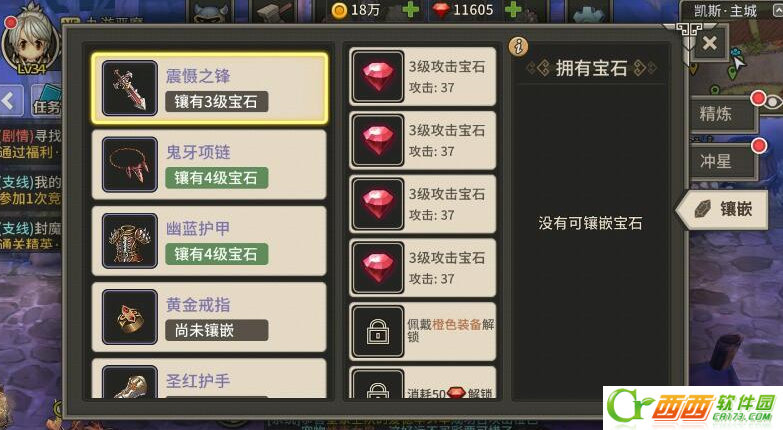Select the 幽蓝护甲 armor icon
Image resolution: width=783 pixels, height=430 pixels.
coord(130,241)
